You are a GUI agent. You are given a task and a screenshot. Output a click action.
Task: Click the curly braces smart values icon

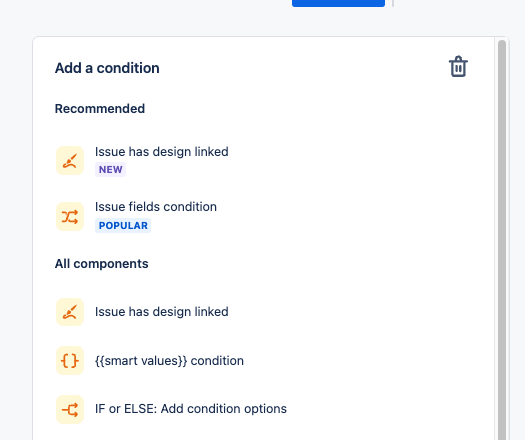[70, 361]
